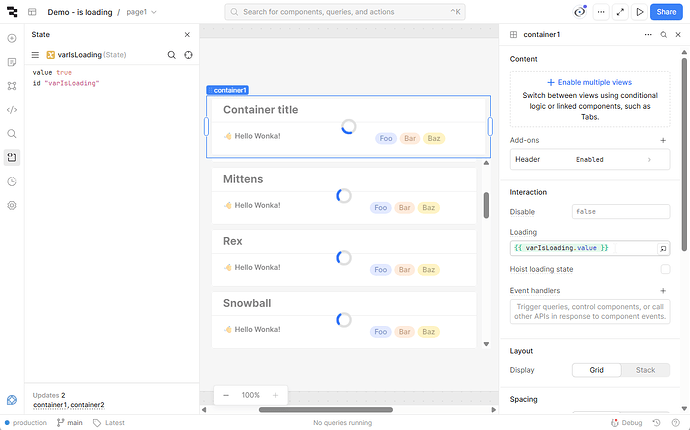
Task: Open the Add component panel in sidebar
Action: pos(12,38)
